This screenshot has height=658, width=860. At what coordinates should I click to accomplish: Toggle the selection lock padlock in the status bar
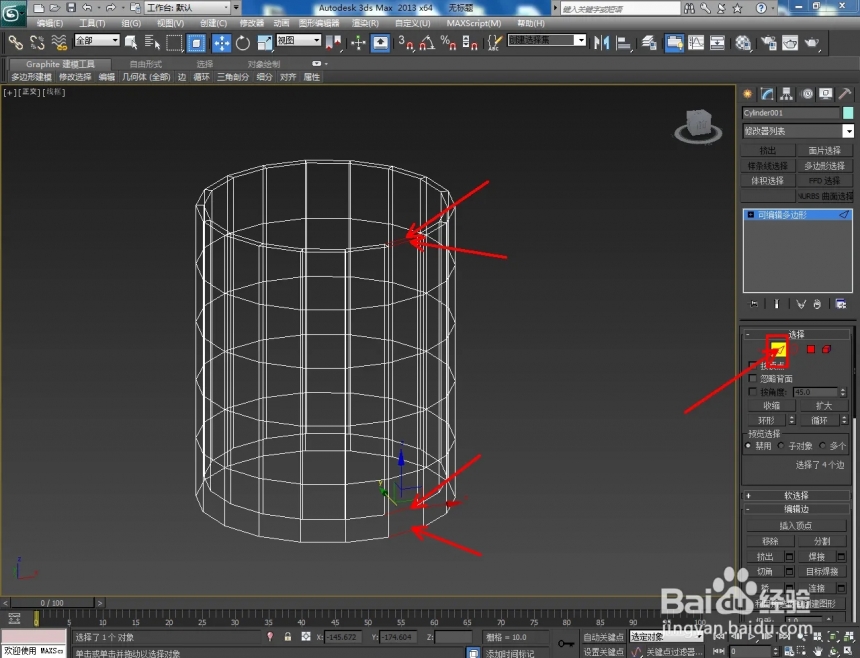click(287, 637)
